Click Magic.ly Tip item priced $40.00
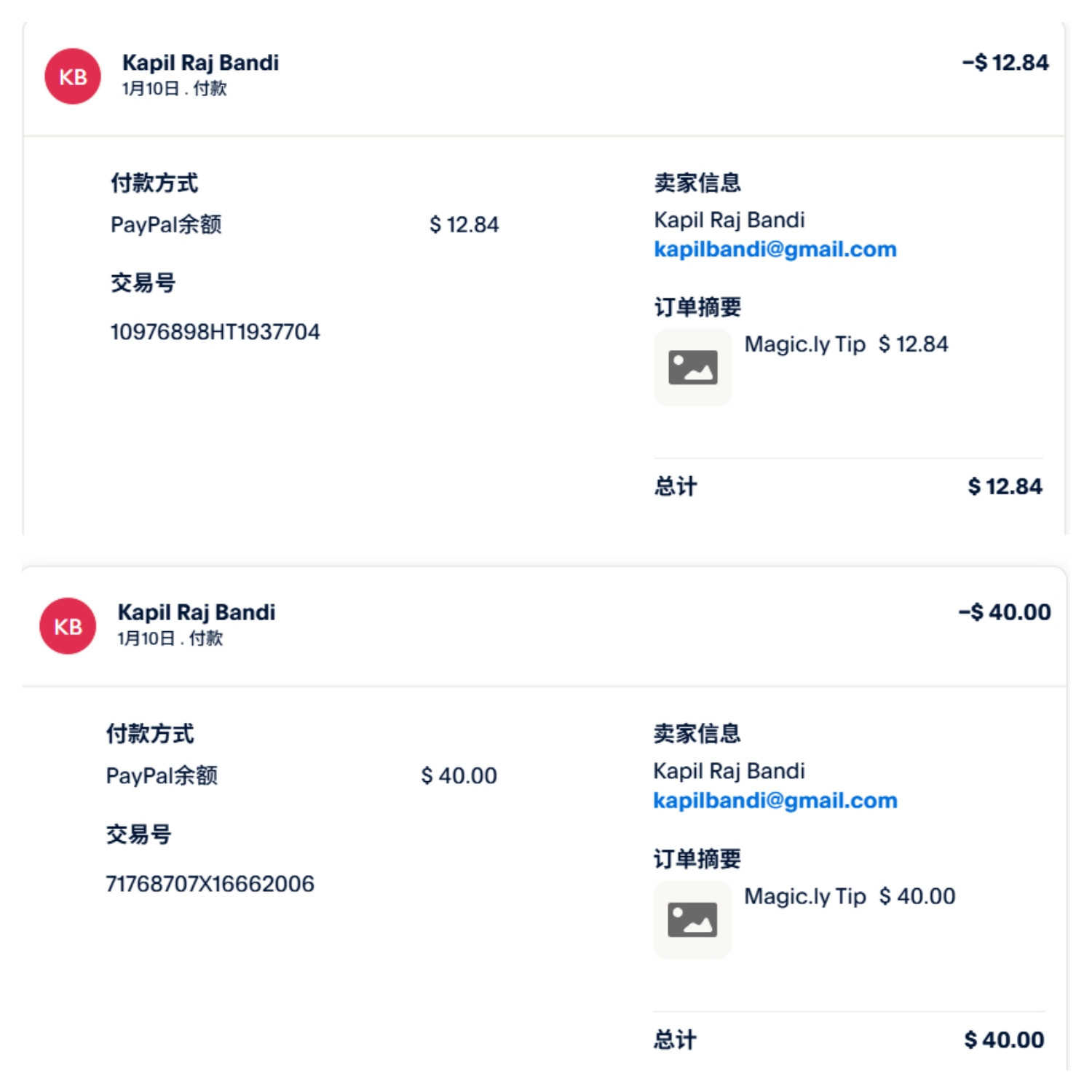 tap(850, 896)
